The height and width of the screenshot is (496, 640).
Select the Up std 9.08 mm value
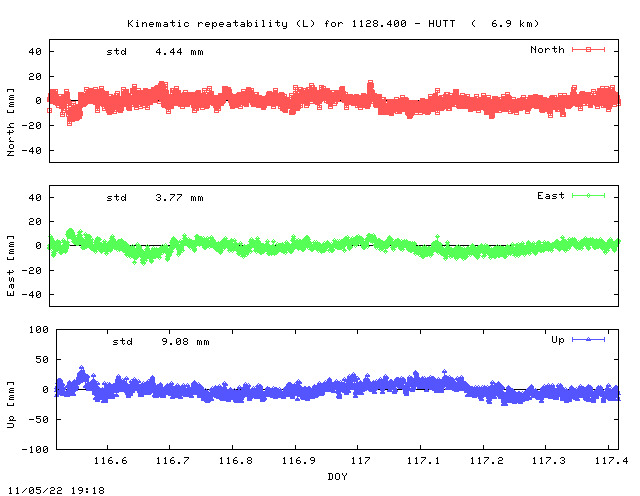pyautogui.click(x=185, y=342)
